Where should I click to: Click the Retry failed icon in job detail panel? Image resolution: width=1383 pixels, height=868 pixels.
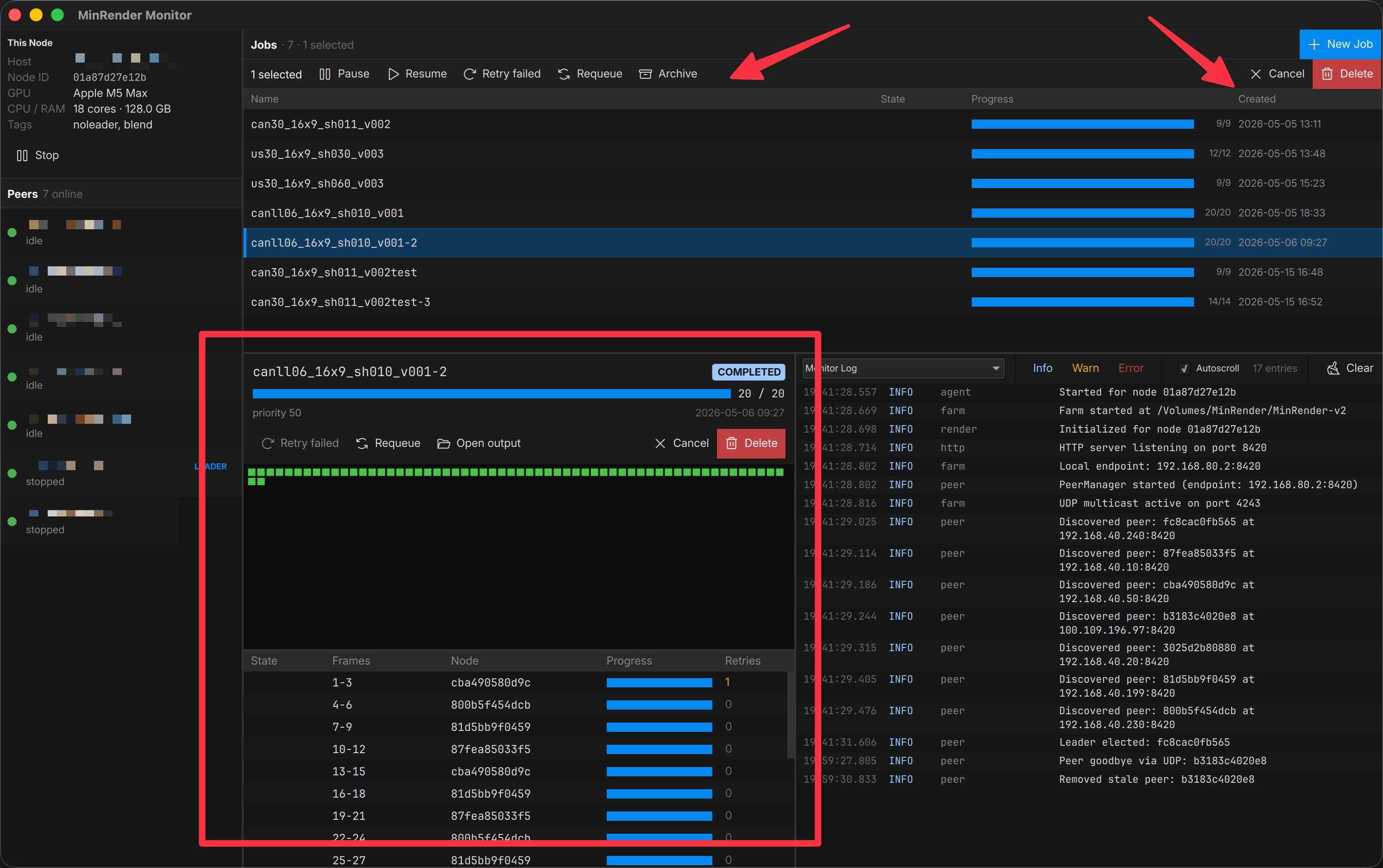(268, 444)
